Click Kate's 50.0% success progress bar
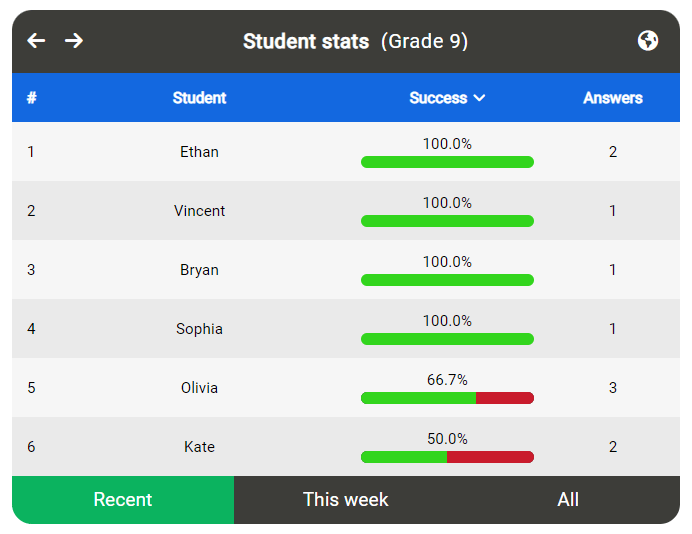 [x=447, y=457]
